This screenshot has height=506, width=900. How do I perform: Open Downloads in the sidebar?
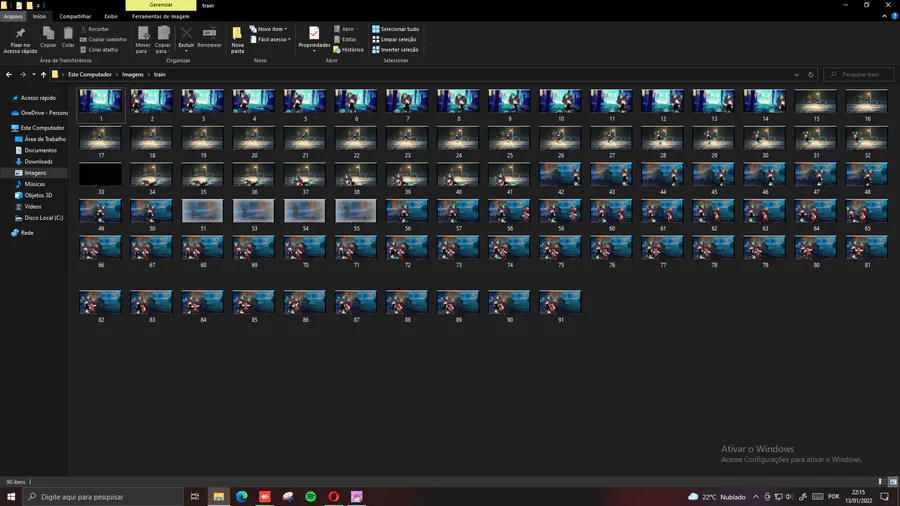(34, 161)
